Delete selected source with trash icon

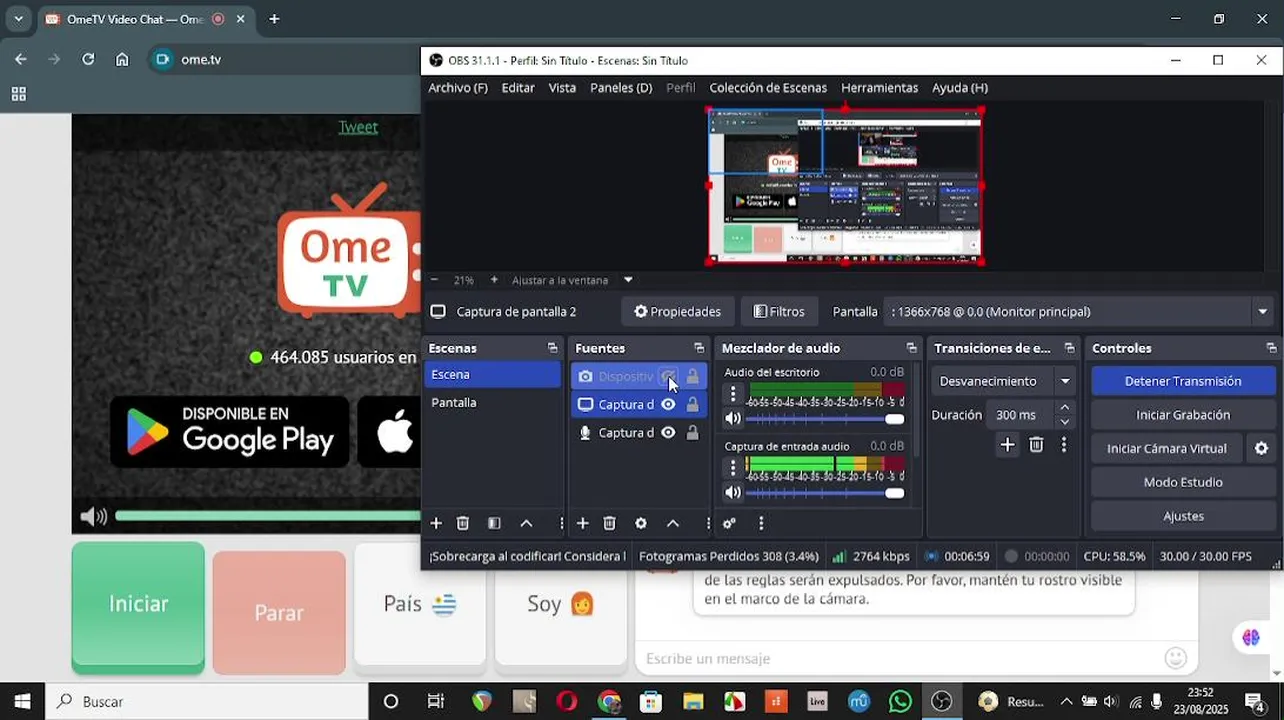(x=610, y=523)
